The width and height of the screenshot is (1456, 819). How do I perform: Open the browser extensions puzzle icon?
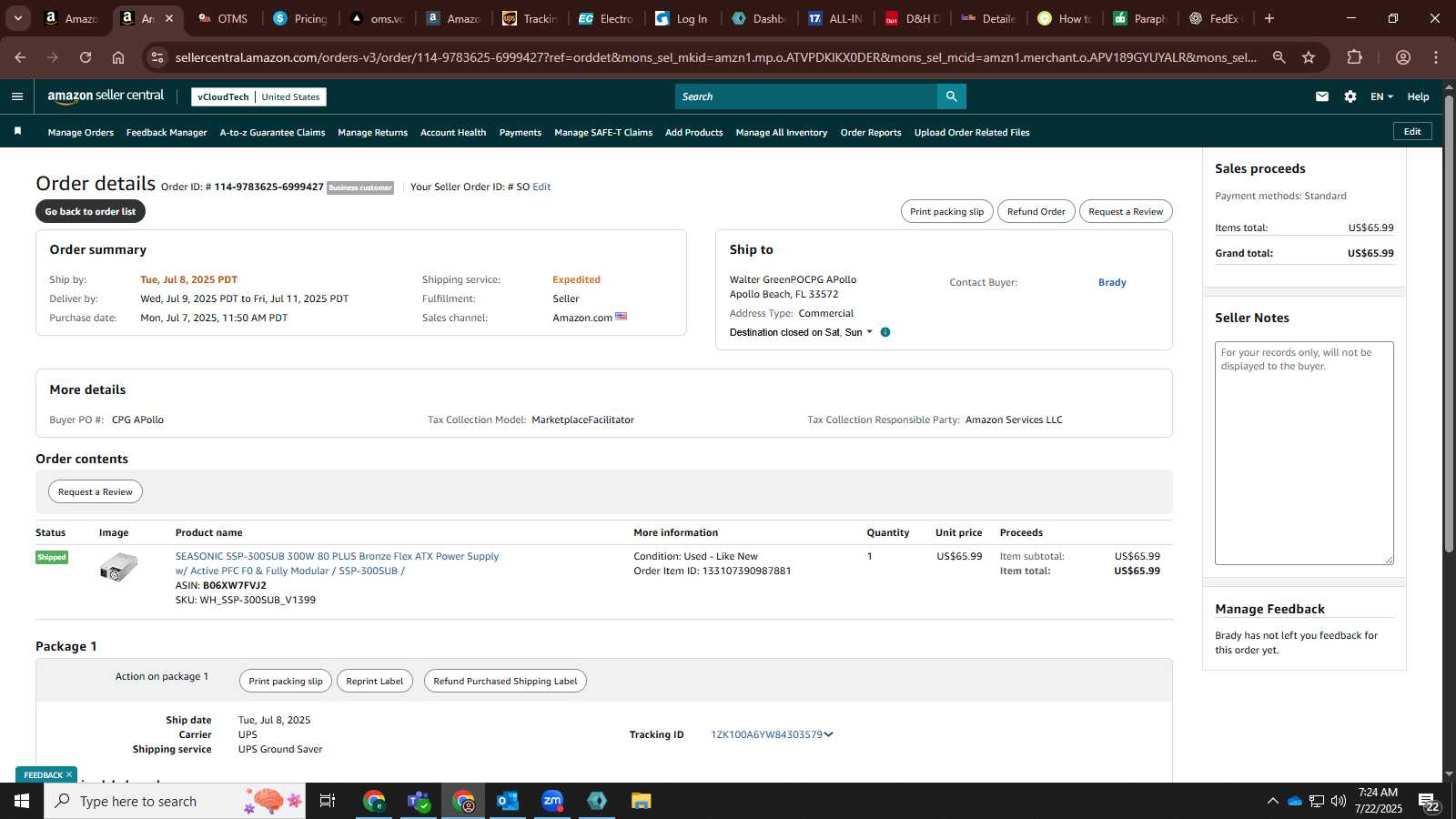[1354, 57]
